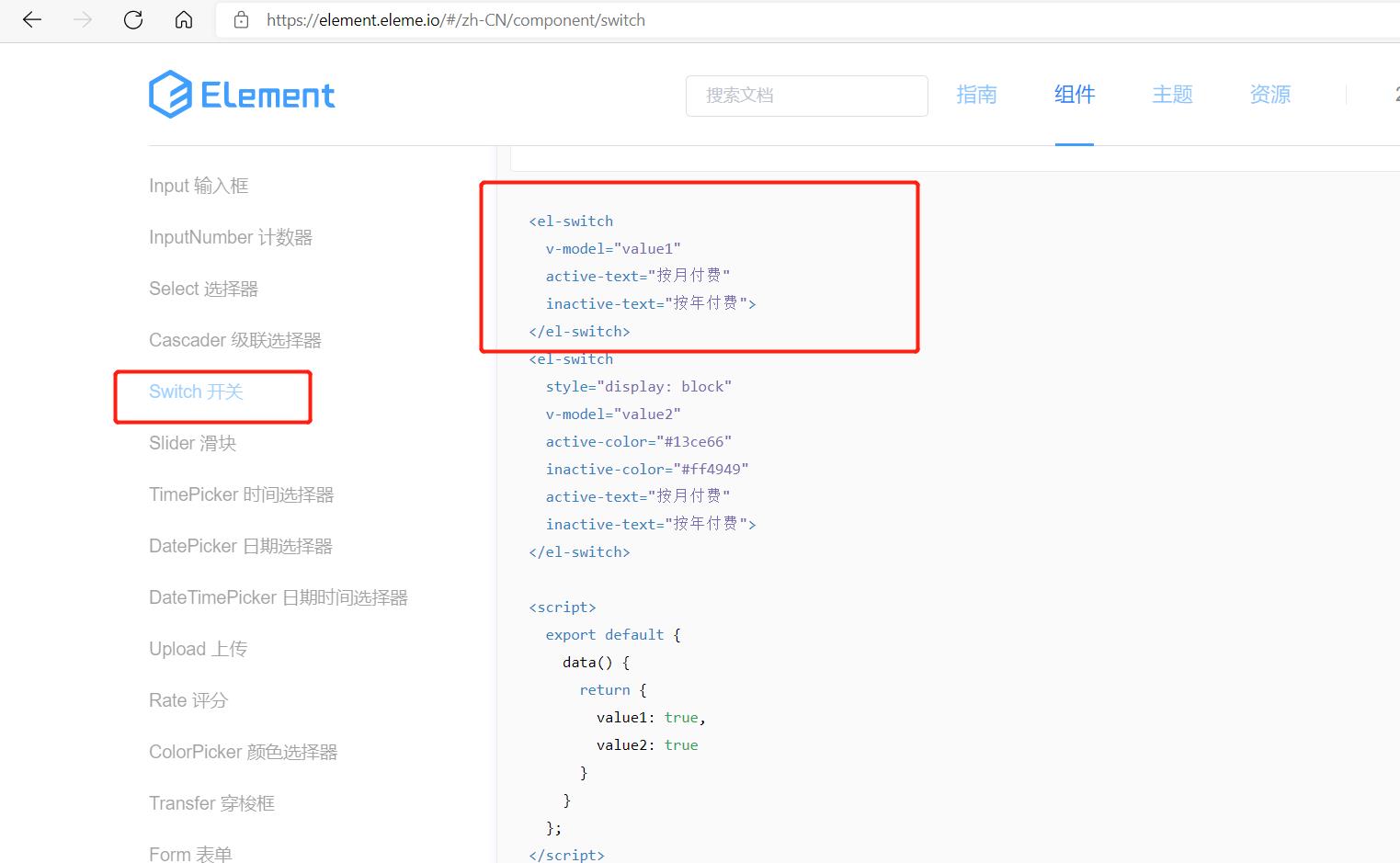Open Input 输入框 in the sidebar
Viewport: 1400px width, 863px height.
(x=199, y=186)
